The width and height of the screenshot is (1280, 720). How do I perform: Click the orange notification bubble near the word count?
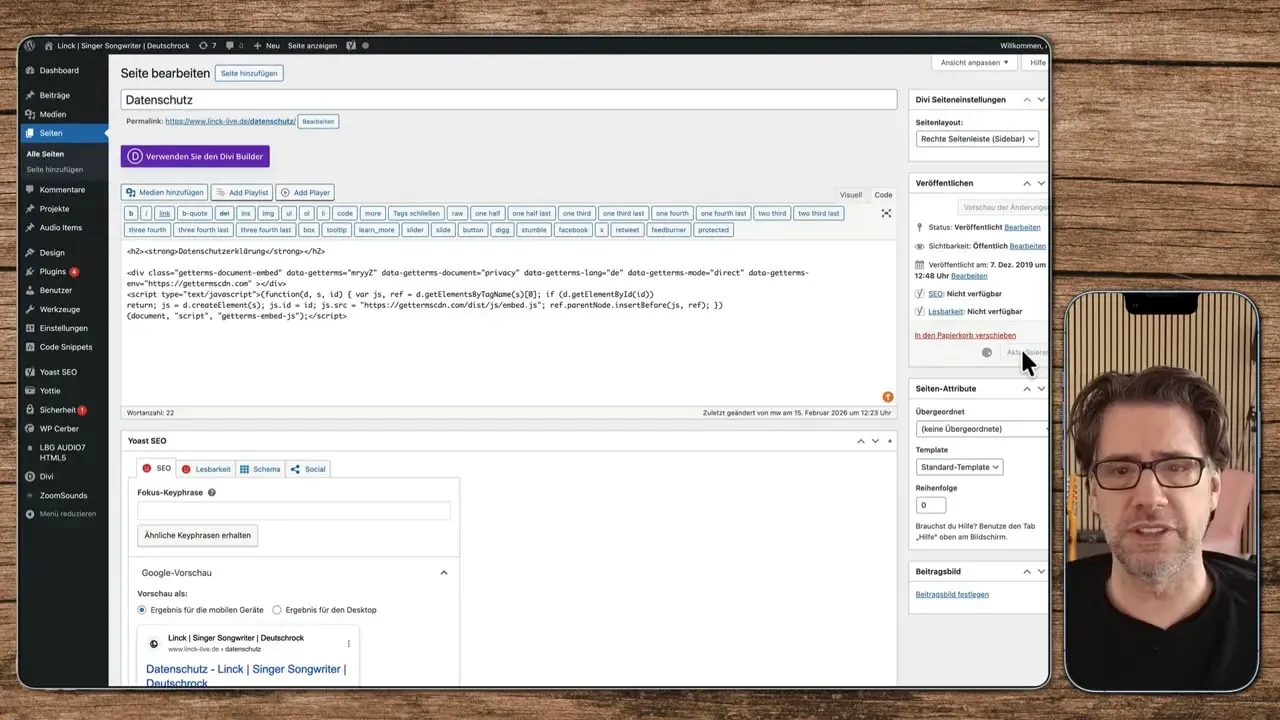888,397
